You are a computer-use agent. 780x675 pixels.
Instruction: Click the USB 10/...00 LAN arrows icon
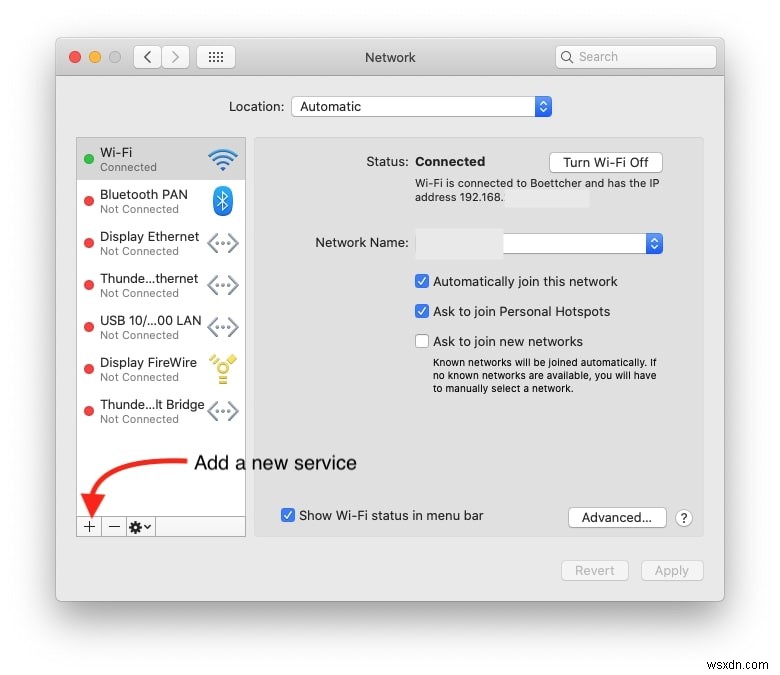pyautogui.click(x=222, y=327)
